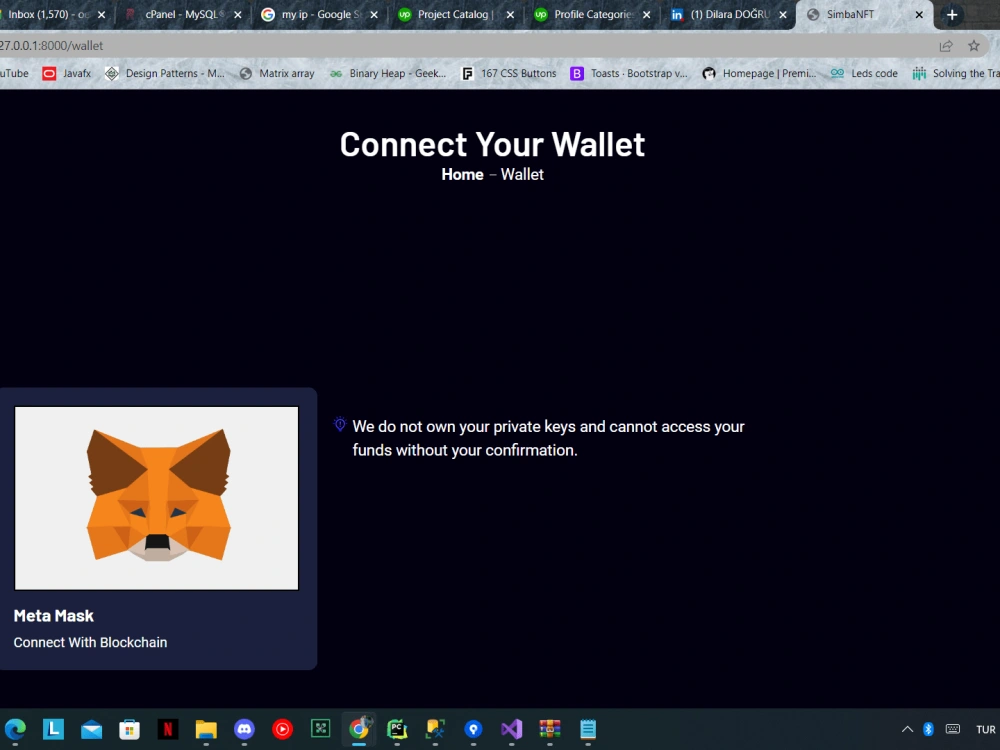Click the touch keyboard tray icon
1000x750 pixels.
tap(953, 729)
